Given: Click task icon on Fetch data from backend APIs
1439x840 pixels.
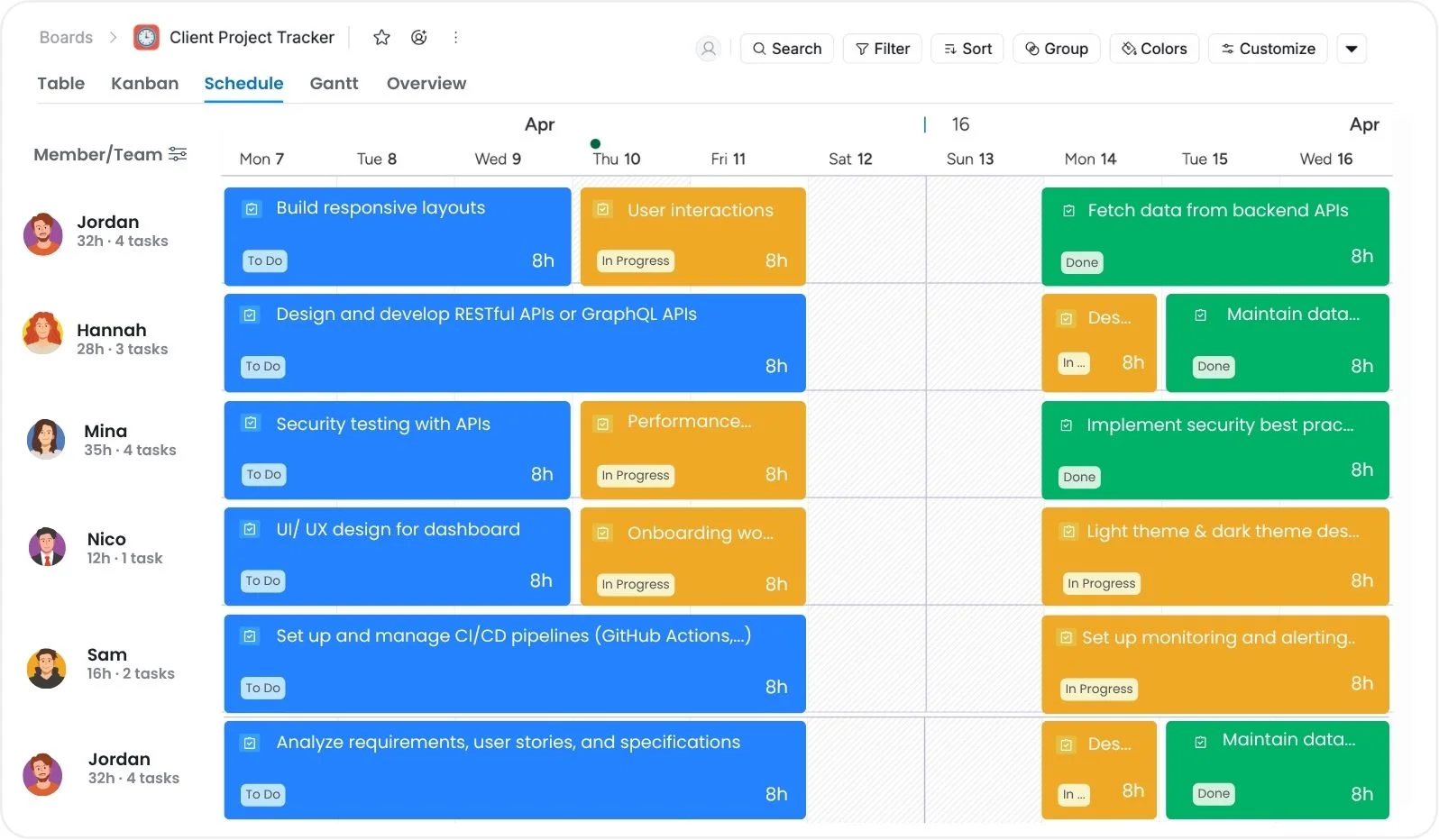Looking at the screenshot, I should [x=1068, y=211].
